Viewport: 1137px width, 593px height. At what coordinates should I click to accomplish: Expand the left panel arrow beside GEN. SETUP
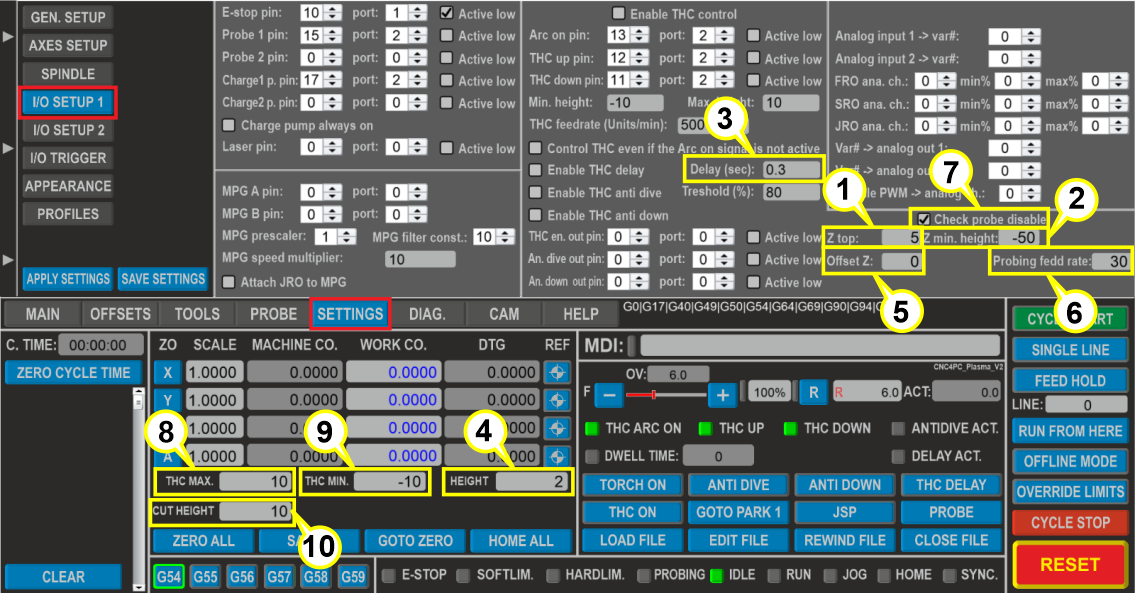pyautogui.click(x=6, y=37)
